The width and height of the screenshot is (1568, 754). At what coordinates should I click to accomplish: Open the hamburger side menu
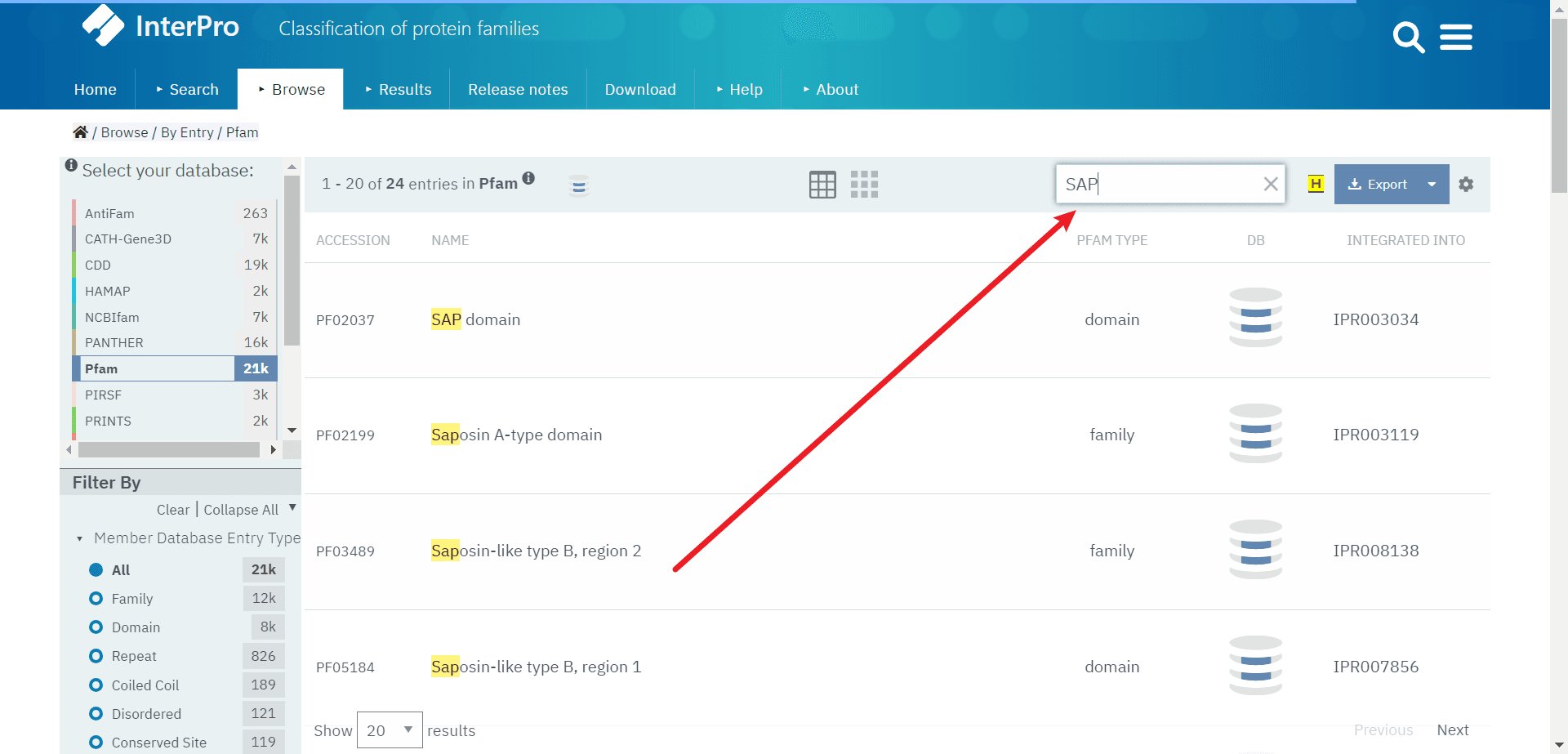1456,38
